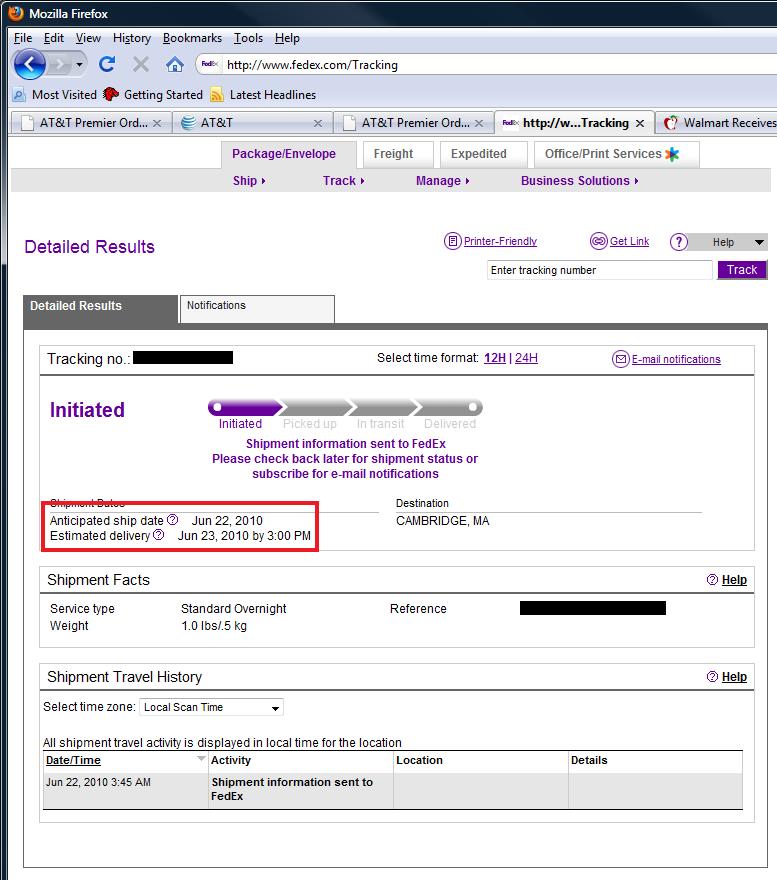Click the question mark Help icon

679,242
